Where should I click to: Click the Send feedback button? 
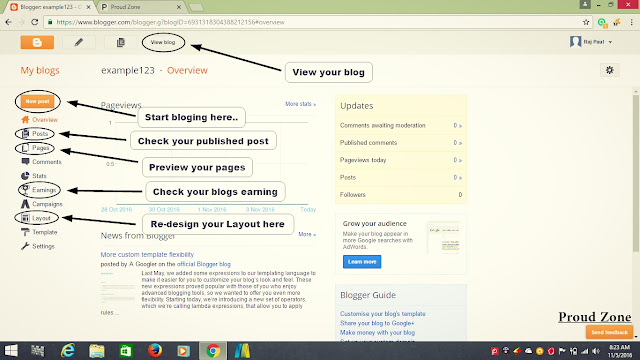[x=609, y=332]
